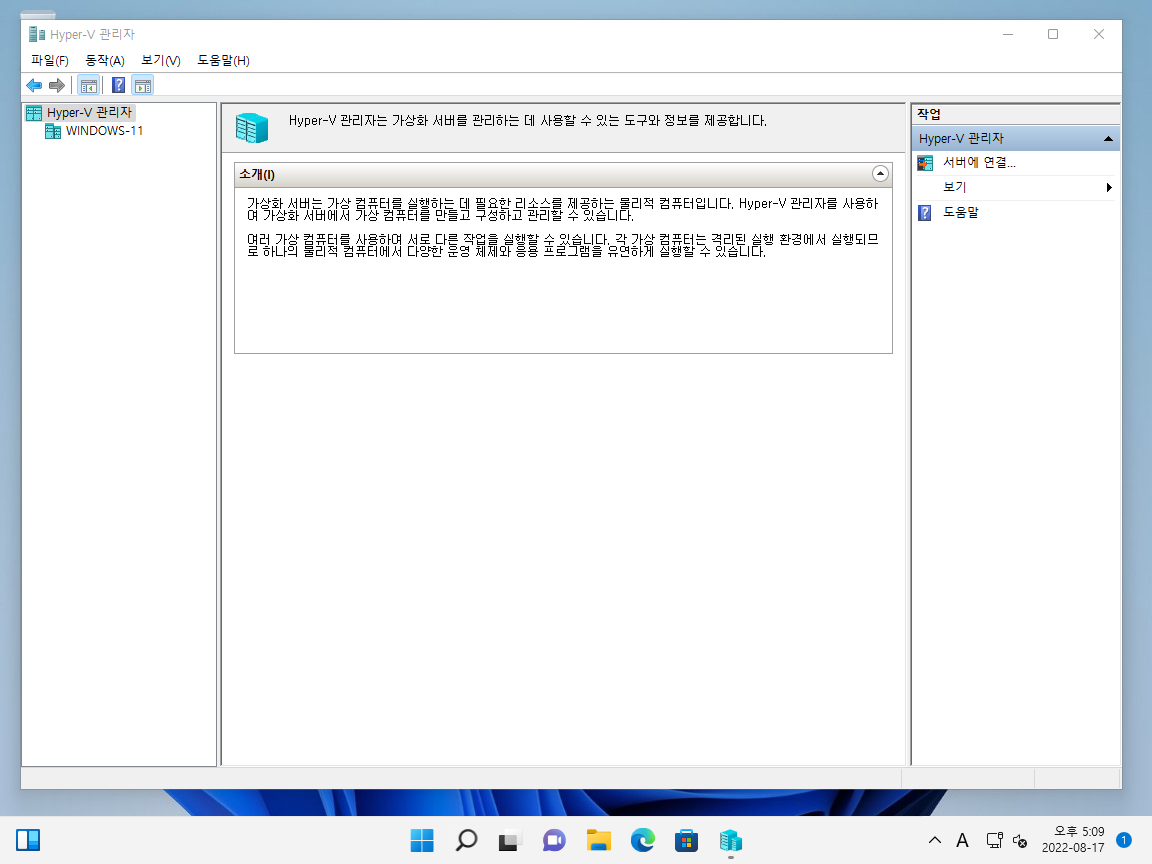Click the IME language indicator A
The width and height of the screenshot is (1152, 864).
coord(962,840)
